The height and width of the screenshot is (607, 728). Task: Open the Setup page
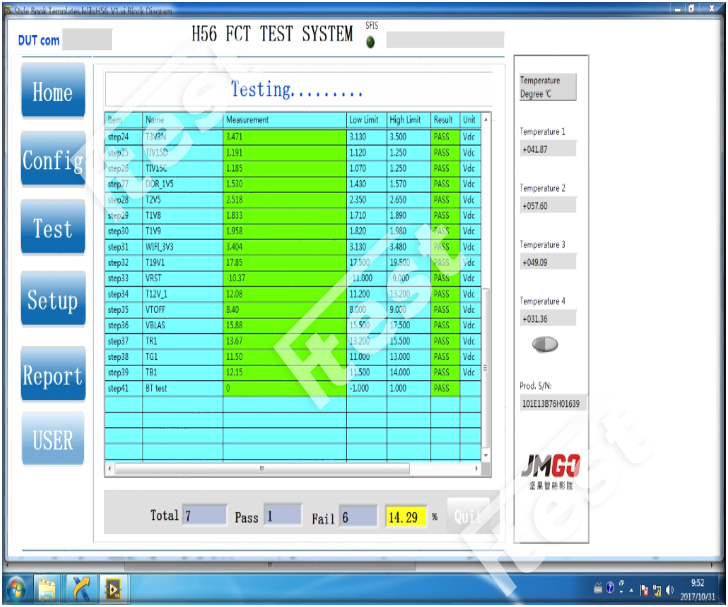point(52,300)
